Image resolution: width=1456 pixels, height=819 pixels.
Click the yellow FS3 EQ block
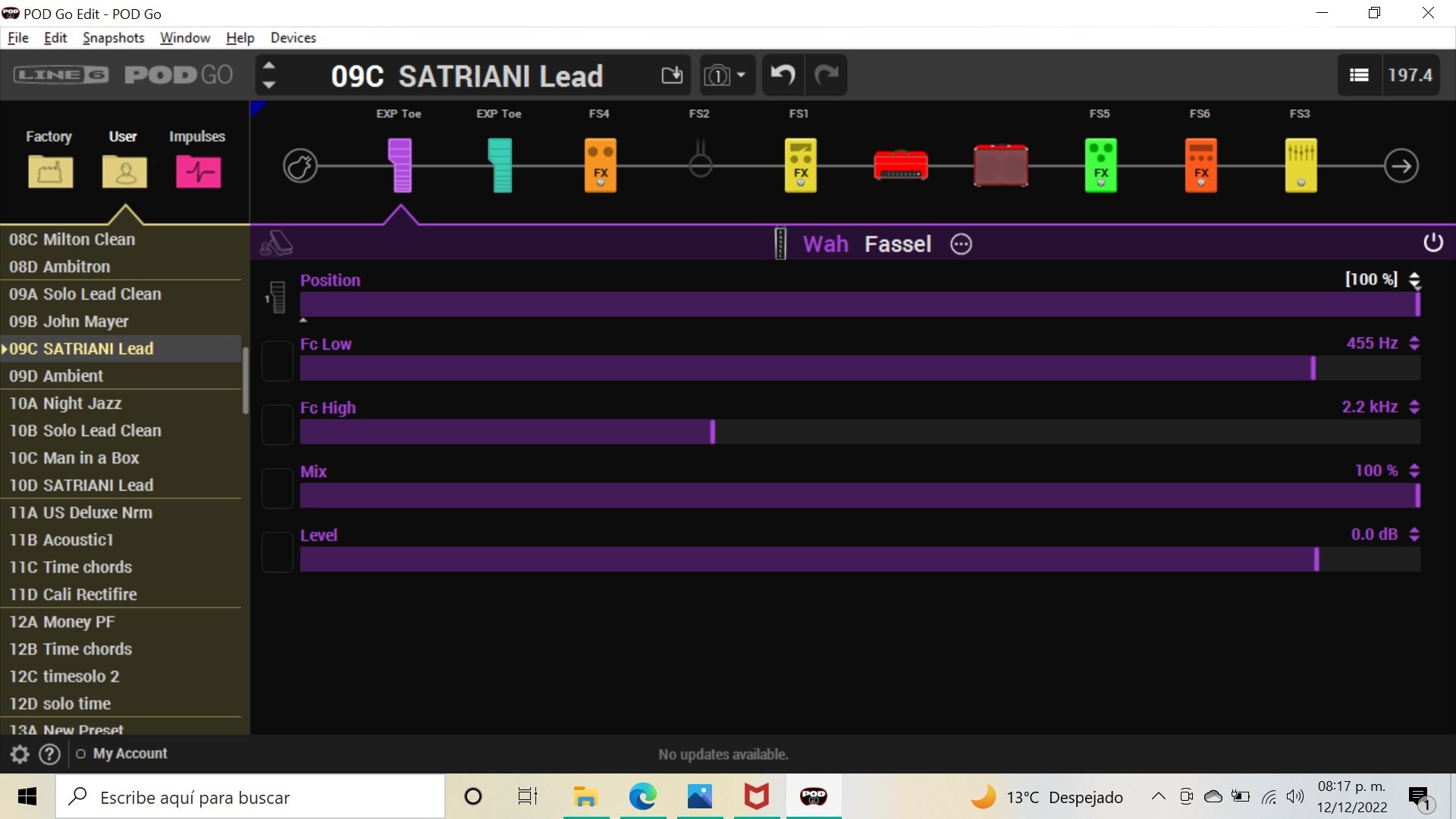coord(1301,165)
